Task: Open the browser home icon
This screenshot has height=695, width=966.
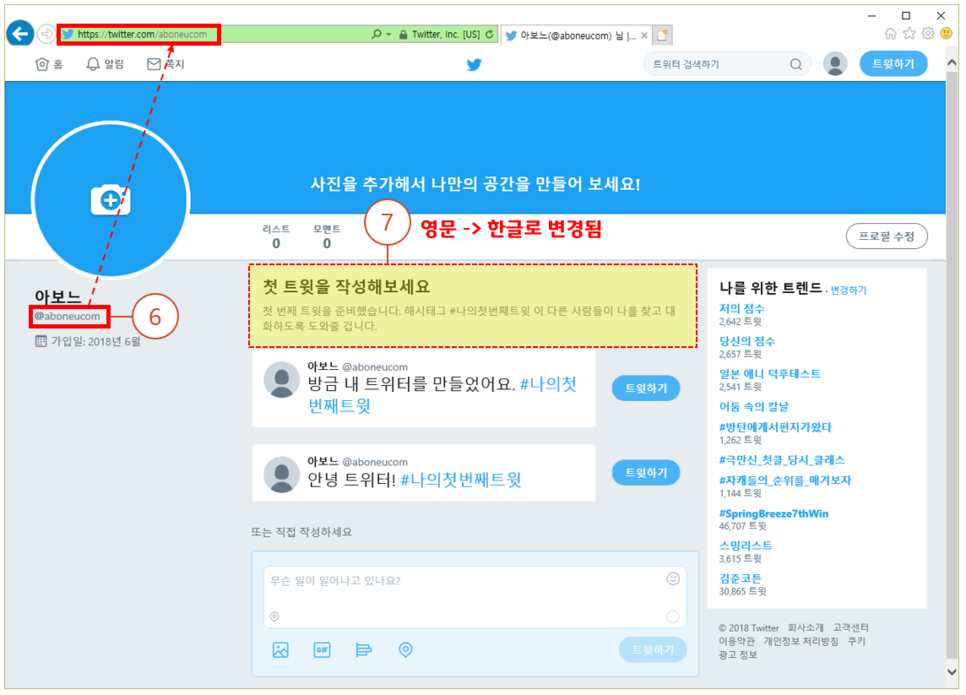Action: tap(890, 34)
